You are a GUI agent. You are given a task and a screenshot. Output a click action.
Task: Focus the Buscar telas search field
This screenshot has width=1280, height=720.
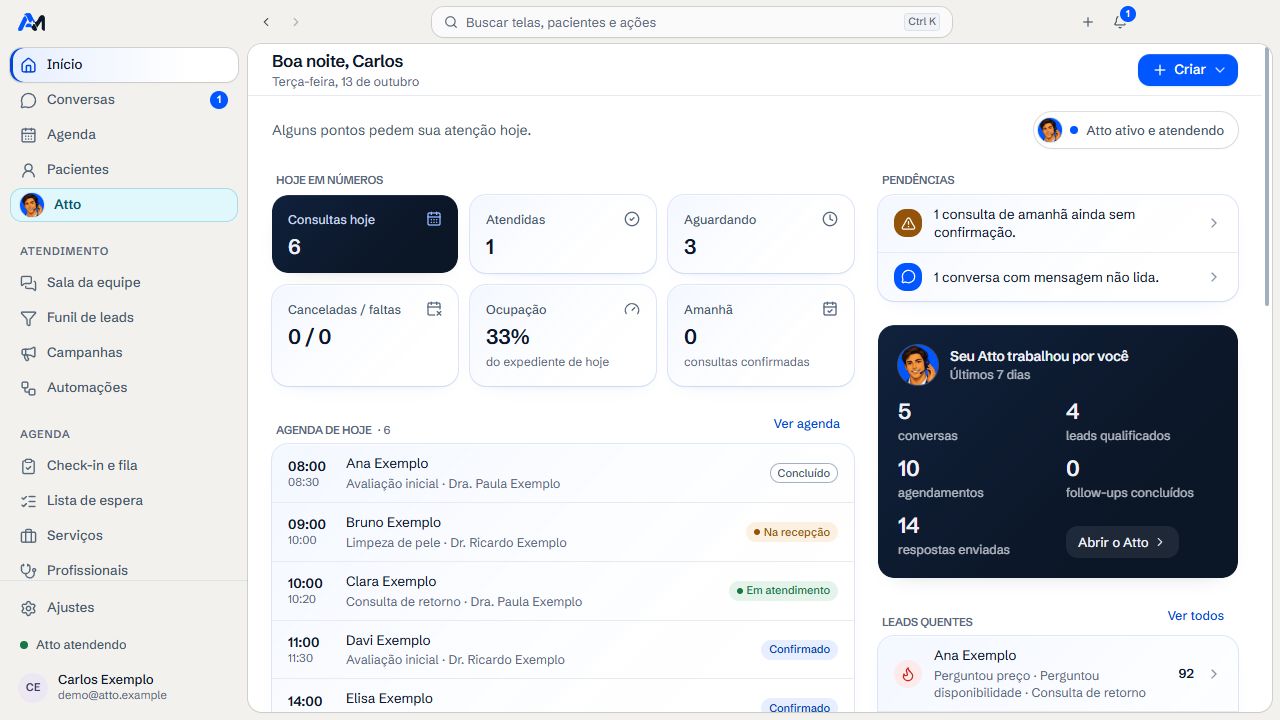(691, 22)
